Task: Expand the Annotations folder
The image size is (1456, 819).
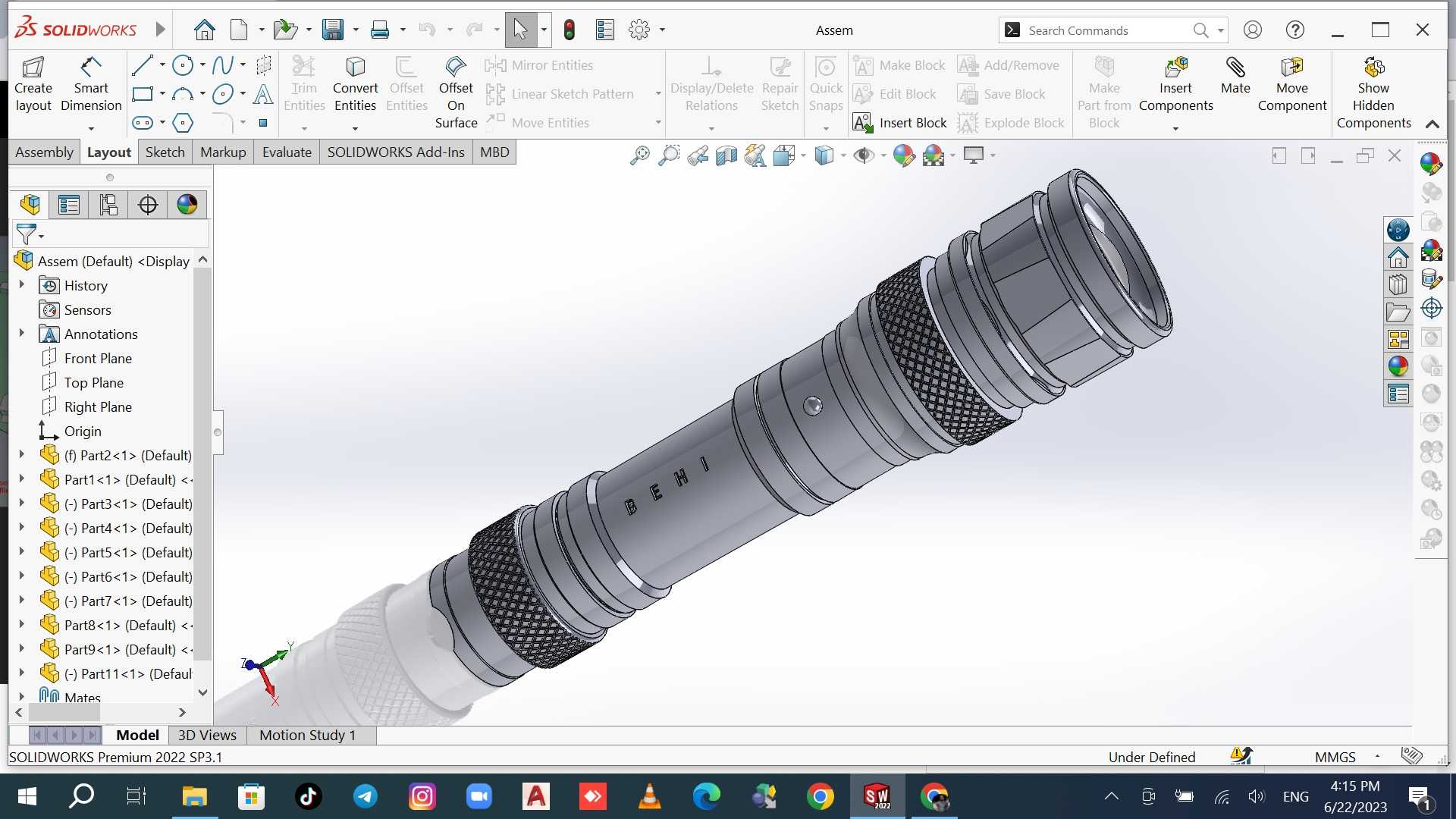Action: pos(21,334)
